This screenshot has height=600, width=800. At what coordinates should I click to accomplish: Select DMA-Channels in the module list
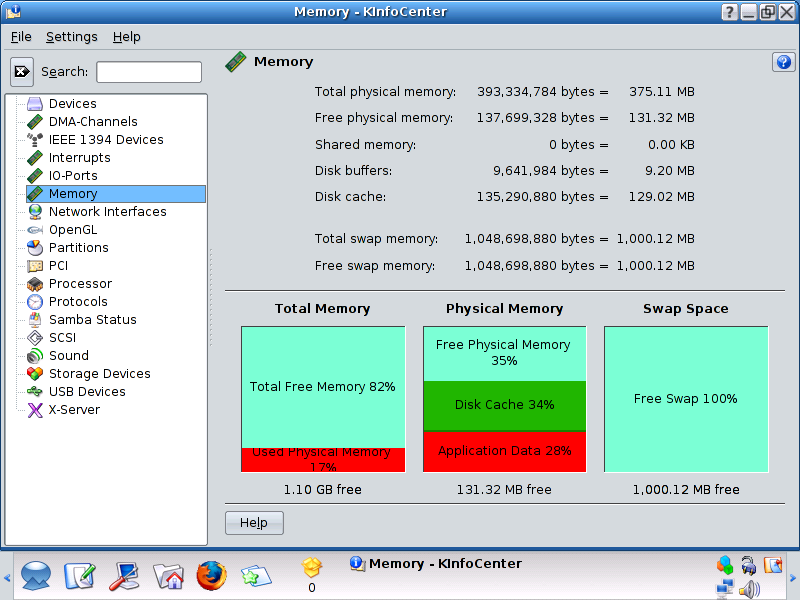93,121
